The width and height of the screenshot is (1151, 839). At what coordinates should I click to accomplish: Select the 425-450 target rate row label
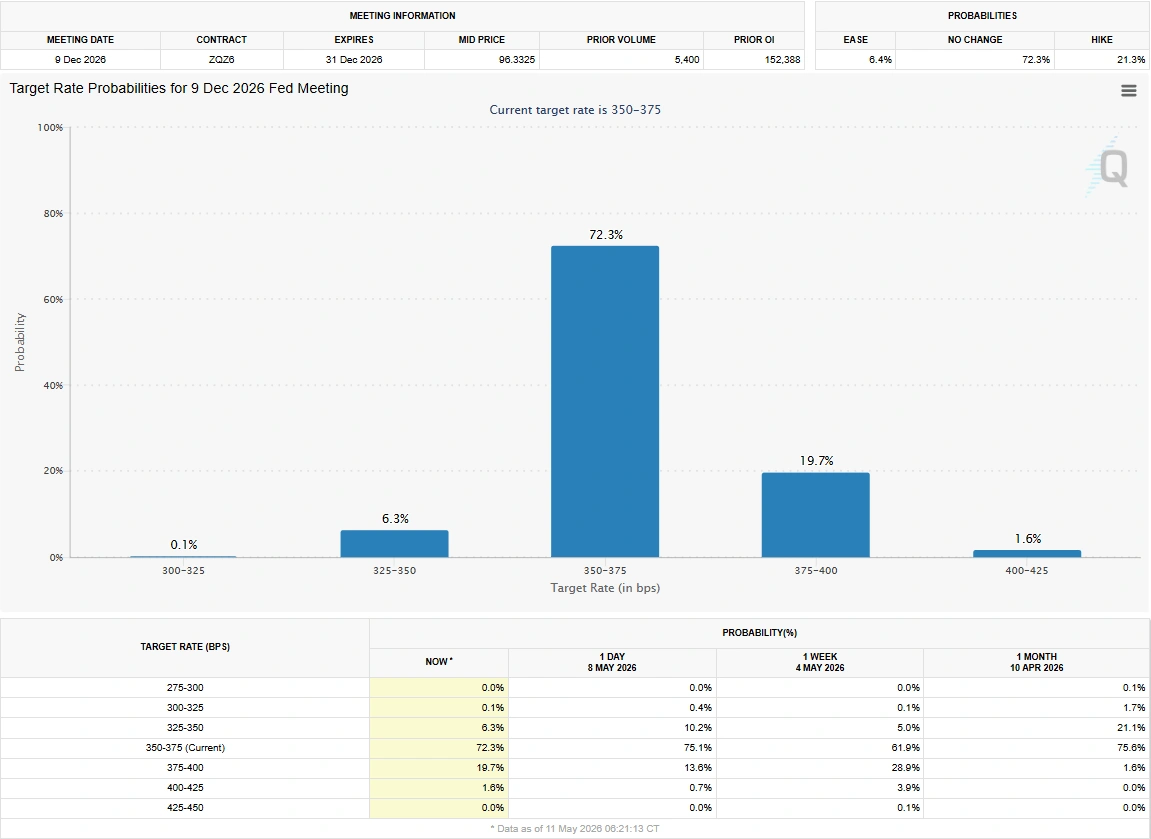tap(185, 807)
